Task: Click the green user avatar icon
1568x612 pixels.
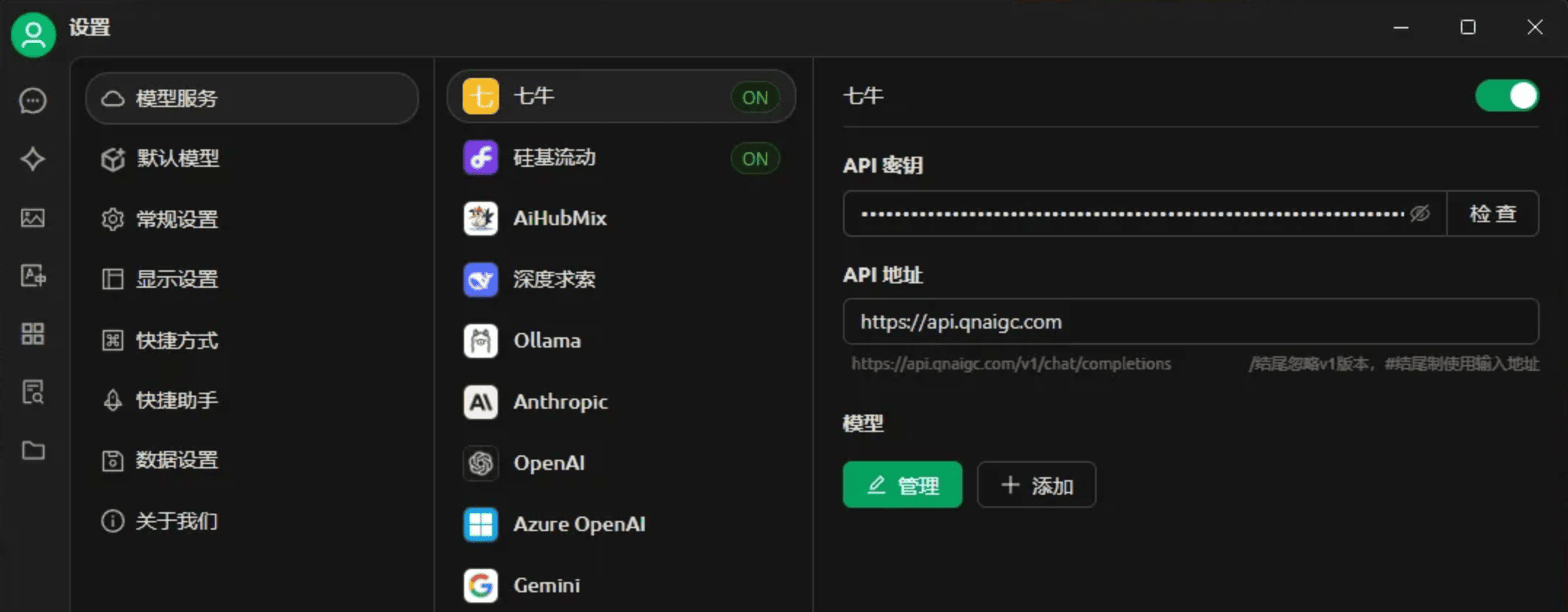Action: [34, 34]
